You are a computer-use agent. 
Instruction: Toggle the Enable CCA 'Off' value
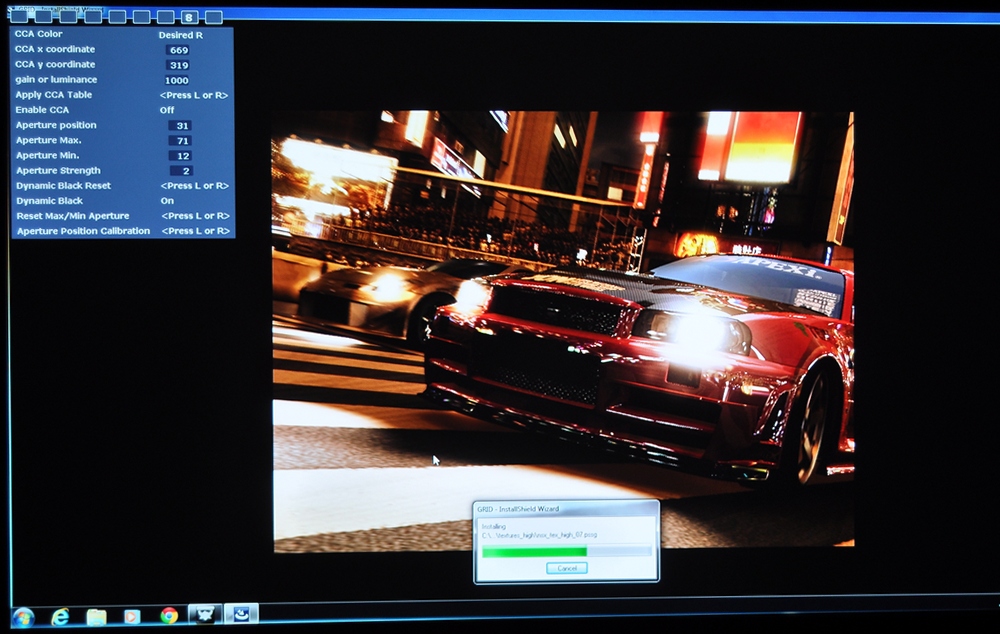pyautogui.click(x=167, y=110)
